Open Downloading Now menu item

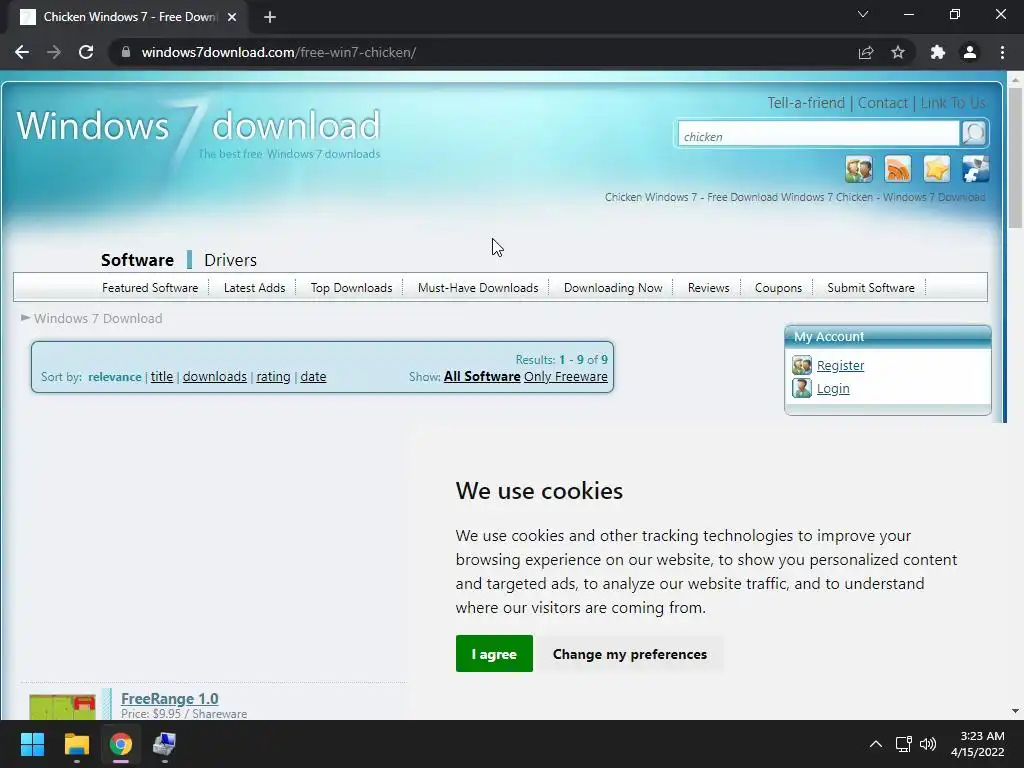point(613,288)
